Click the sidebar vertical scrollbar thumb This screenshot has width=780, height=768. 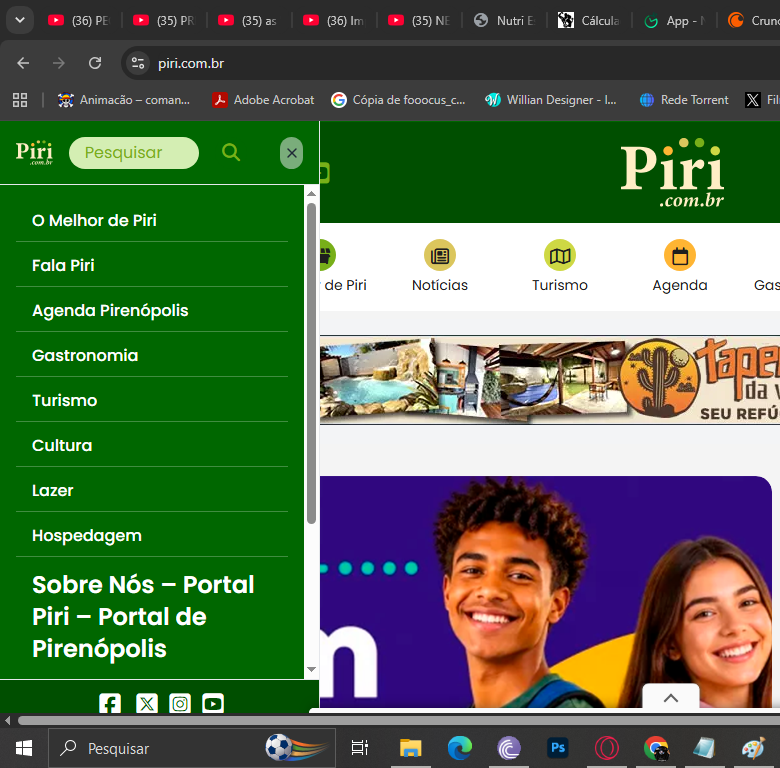point(311,363)
